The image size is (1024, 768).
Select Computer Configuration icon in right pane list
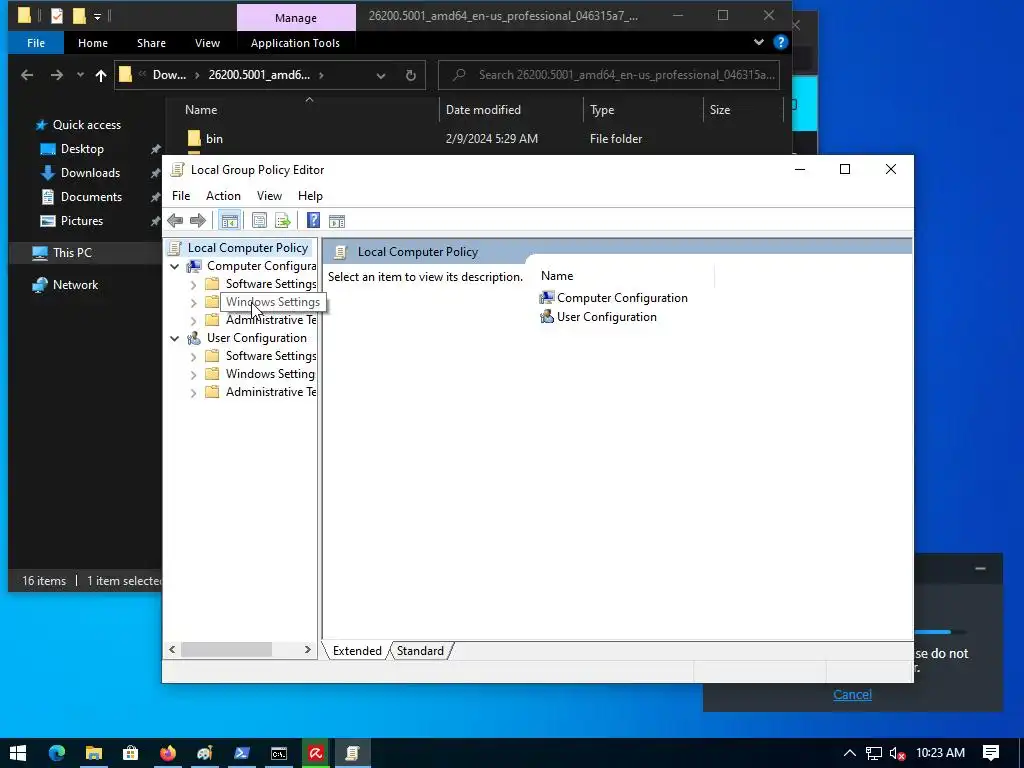547,298
